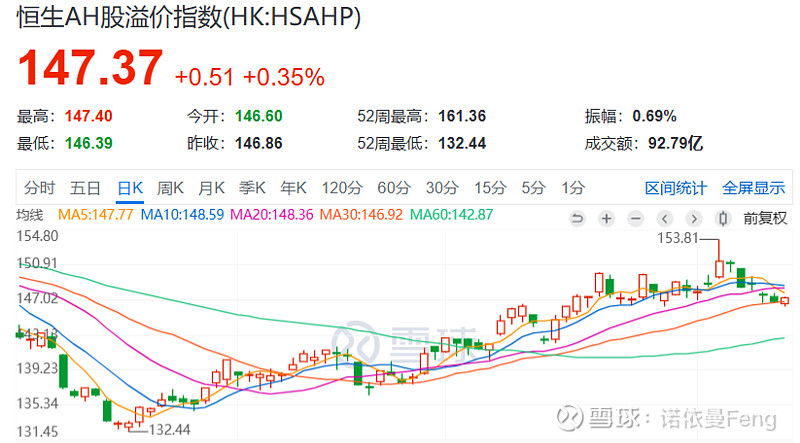
Task: Click the 均线 label
Action: 30,215
